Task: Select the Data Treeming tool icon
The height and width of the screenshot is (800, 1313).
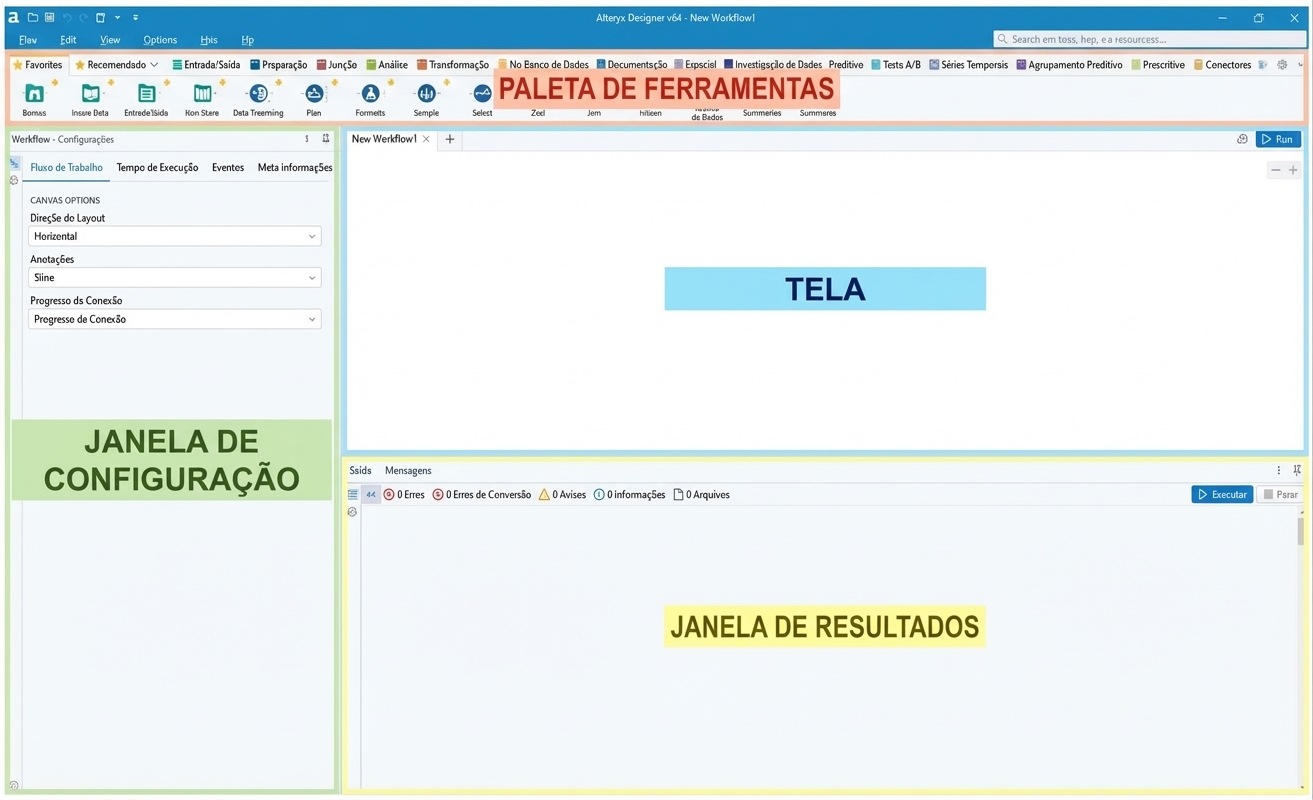Action: (258, 93)
